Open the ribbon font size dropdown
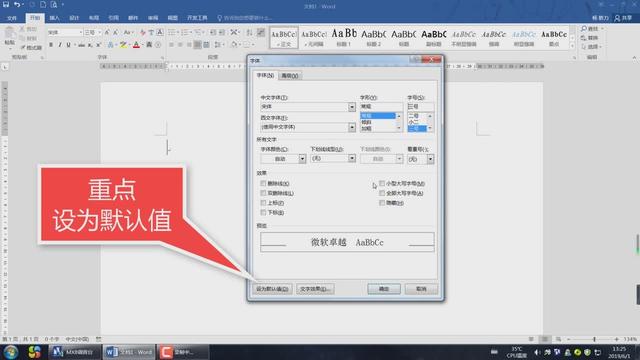Image resolution: width=640 pixels, height=360 pixels. [x=100, y=32]
